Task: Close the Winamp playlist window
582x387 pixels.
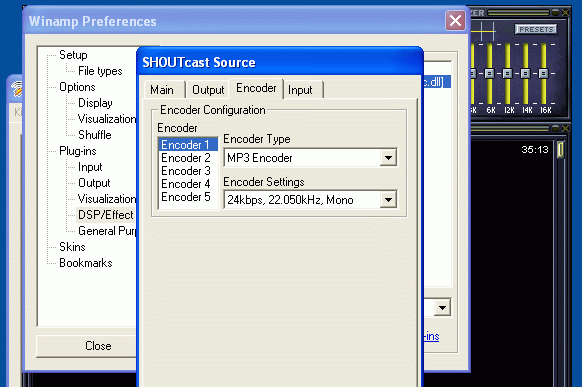Action: click(565, 128)
